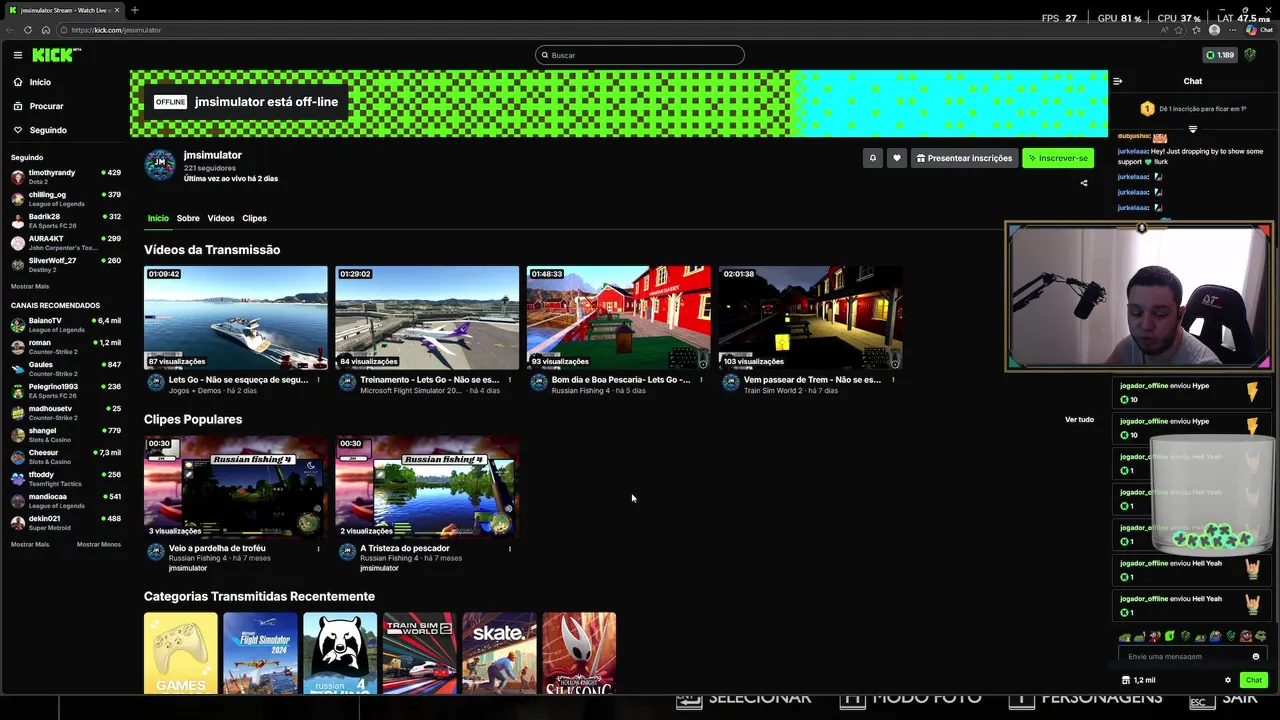1280x720 pixels.
Task: Select the Início channel tab
Action: (158, 218)
